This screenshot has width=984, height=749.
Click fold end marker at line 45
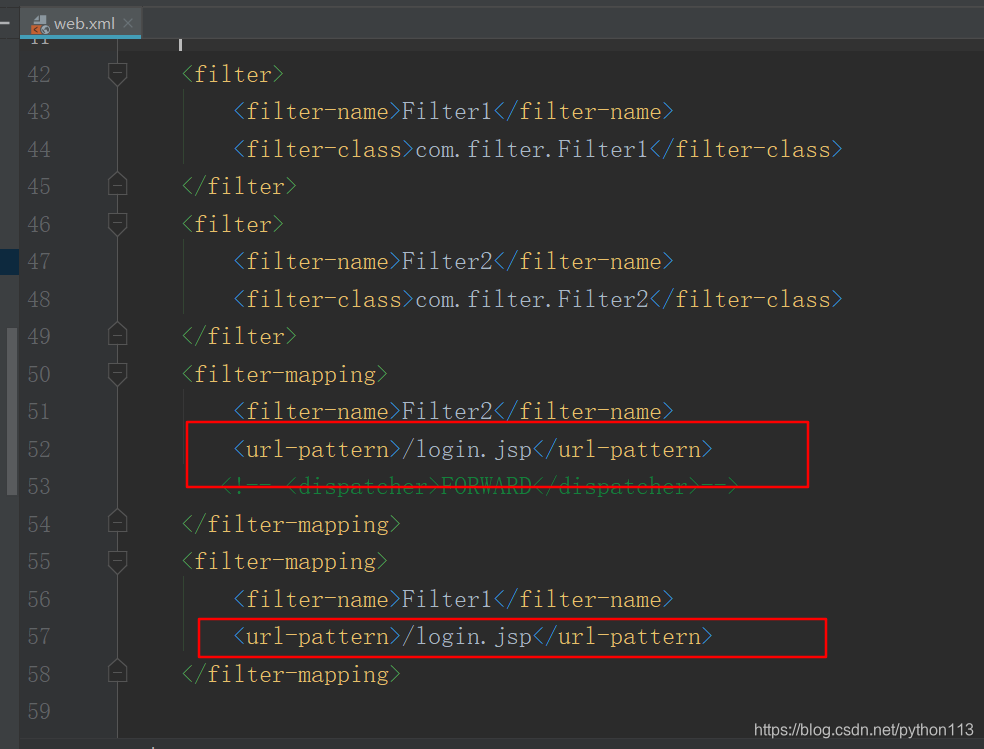click(x=117, y=184)
